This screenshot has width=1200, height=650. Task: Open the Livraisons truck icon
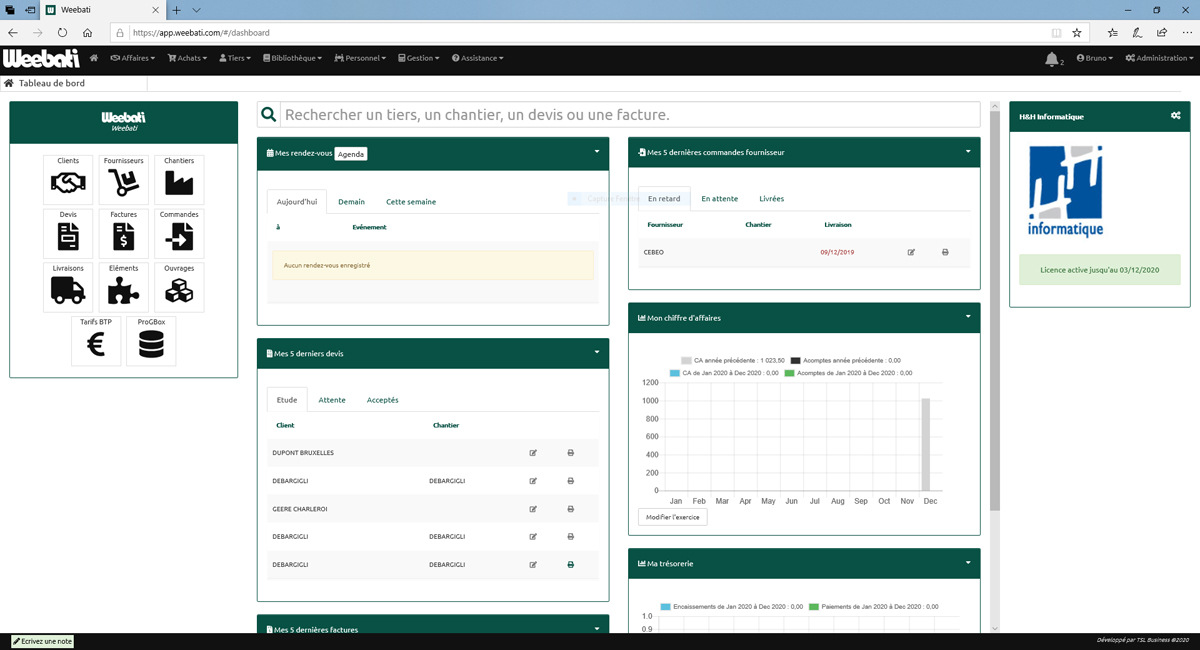68,290
